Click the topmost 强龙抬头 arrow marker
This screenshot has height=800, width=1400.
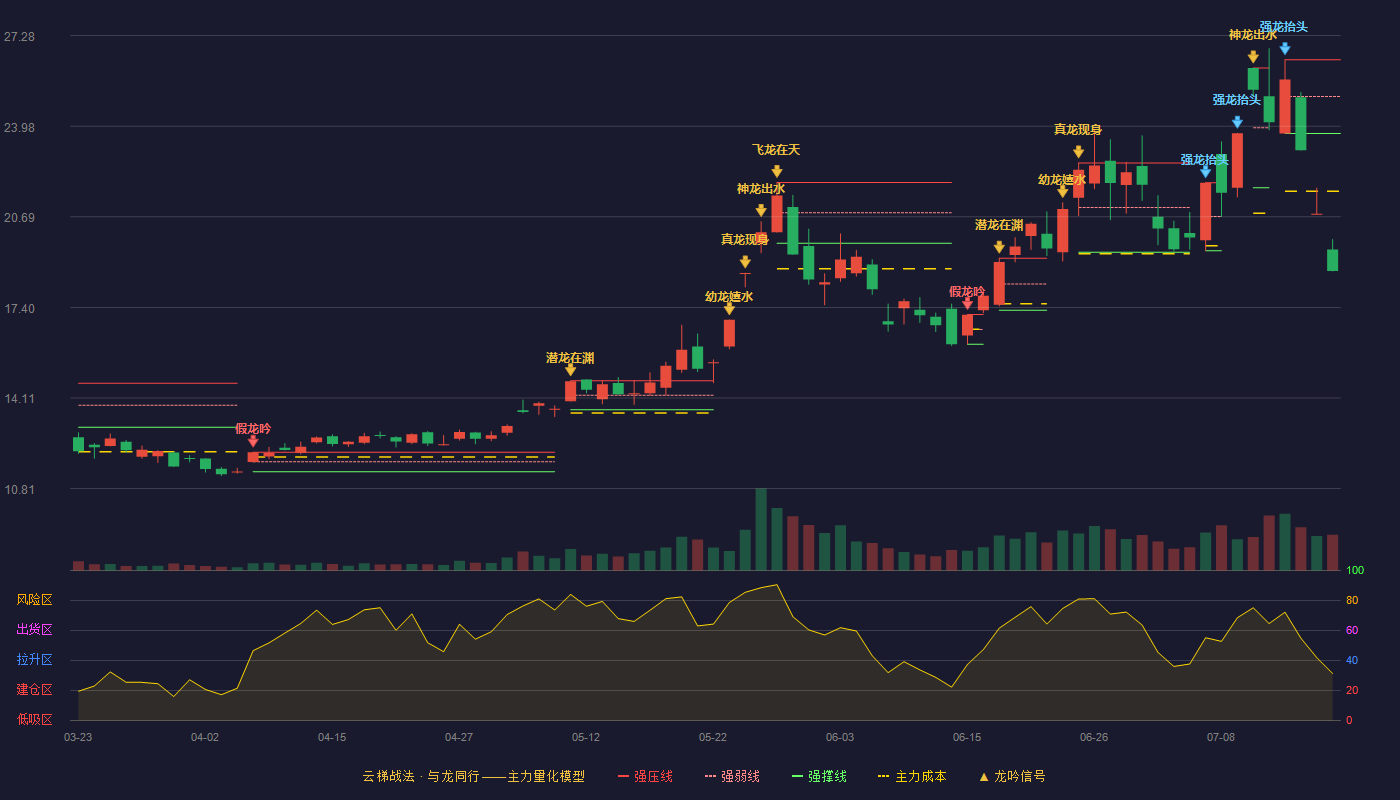pyautogui.click(x=1285, y=48)
